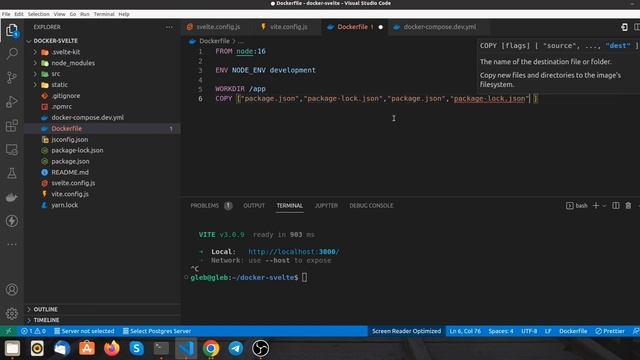The width and height of the screenshot is (640, 360).
Task: Click the LF end-of-line indicator
Action: 548,331
